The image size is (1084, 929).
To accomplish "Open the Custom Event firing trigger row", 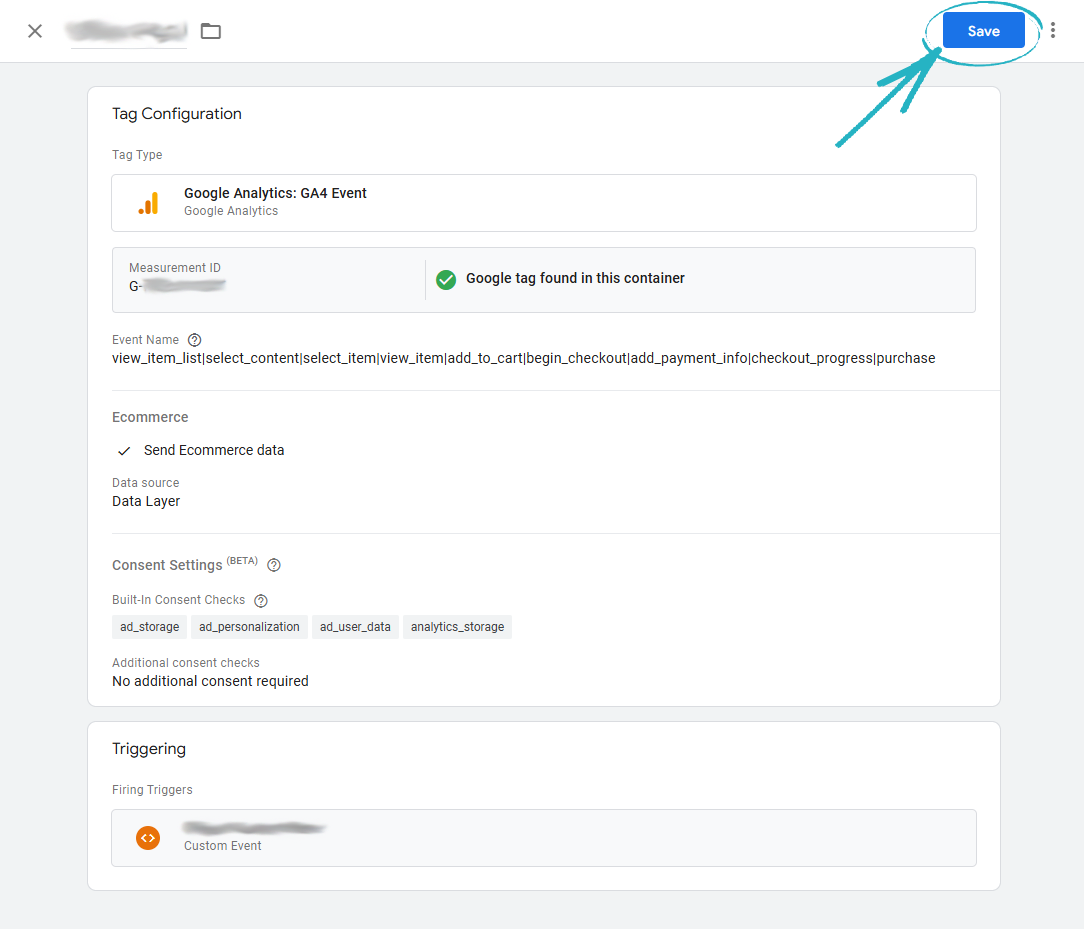I will pos(543,837).
